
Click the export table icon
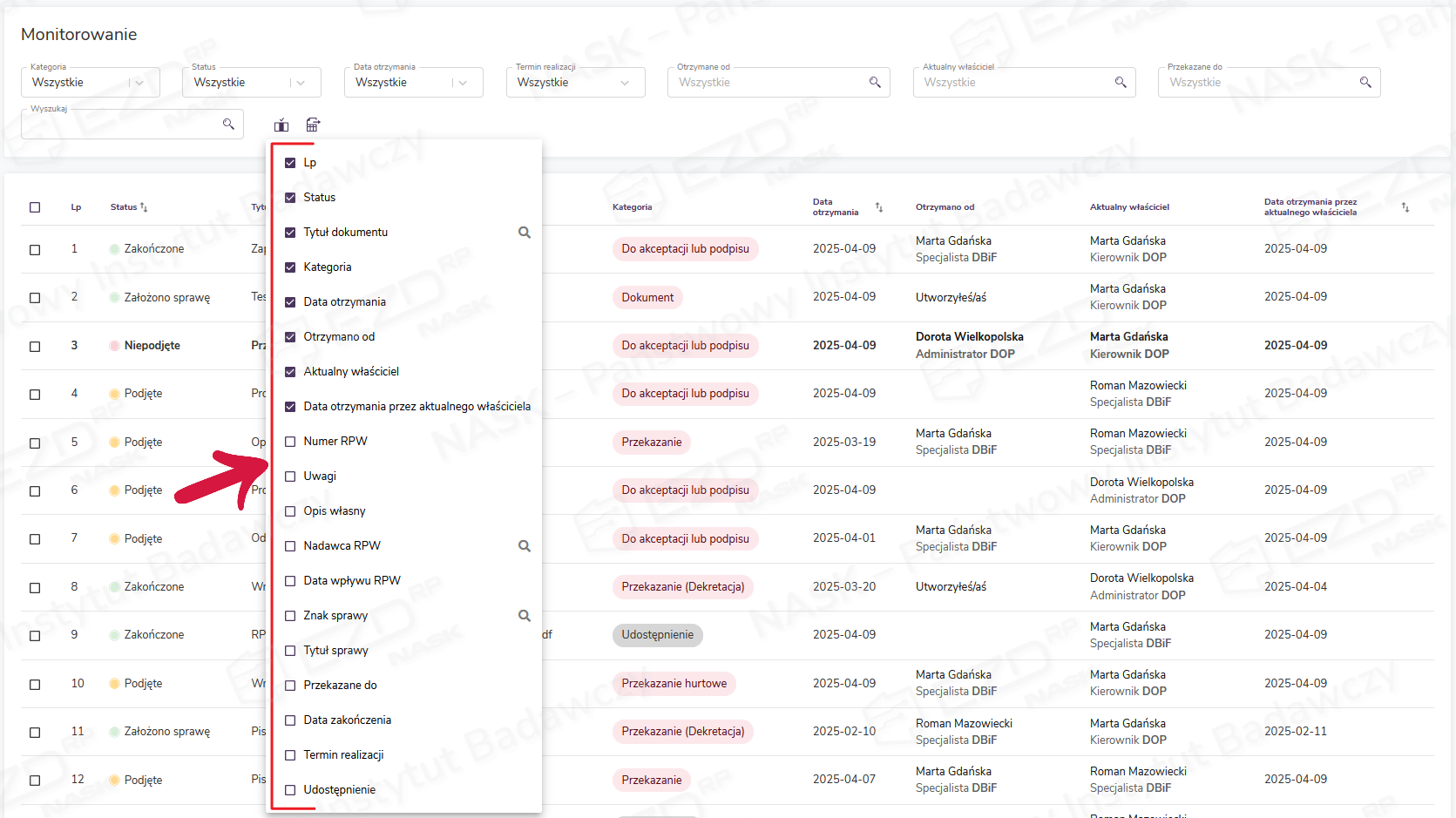[x=313, y=125]
